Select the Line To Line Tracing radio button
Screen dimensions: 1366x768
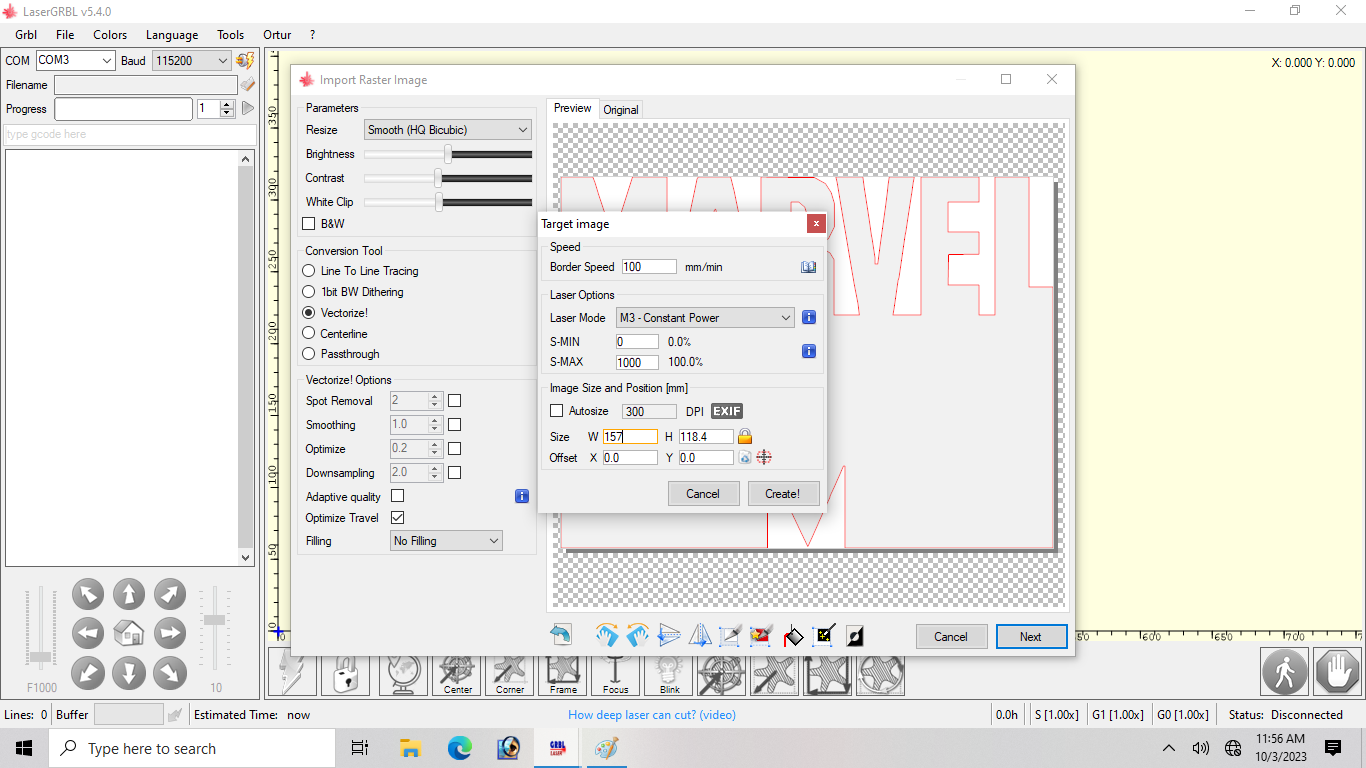pos(309,271)
